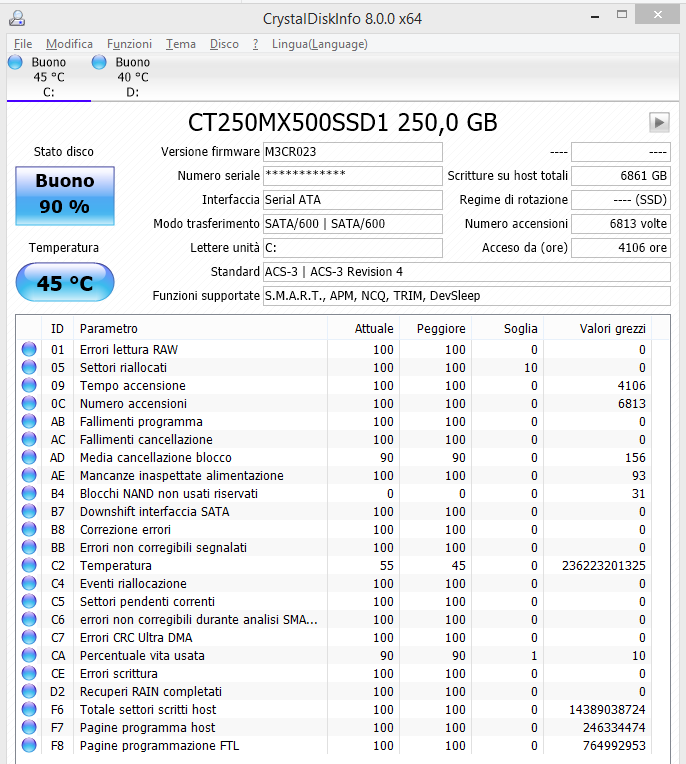Click raw value 764992953

[x=614, y=746]
